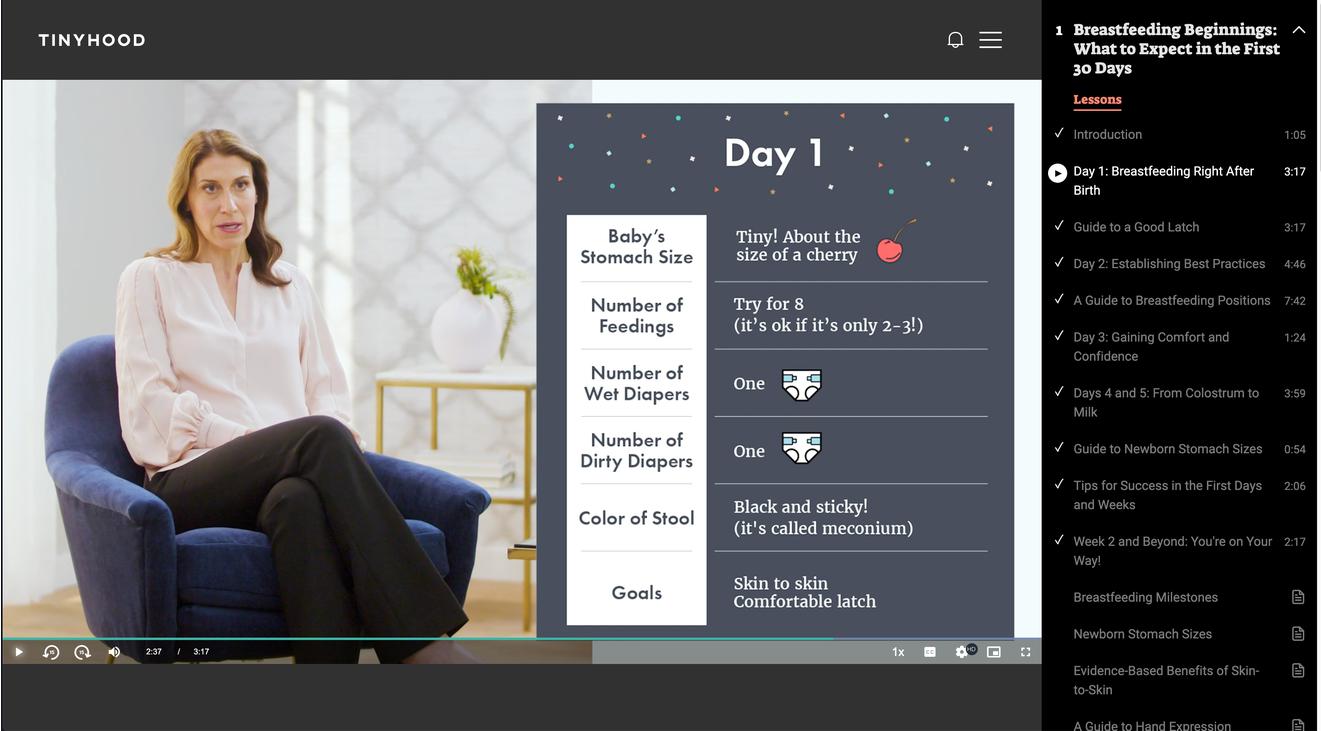Image resolution: width=1321 pixels, height=731 pixels.
Task: Click the checkmark beside Introduction
Action: [x=1058, y=133]
